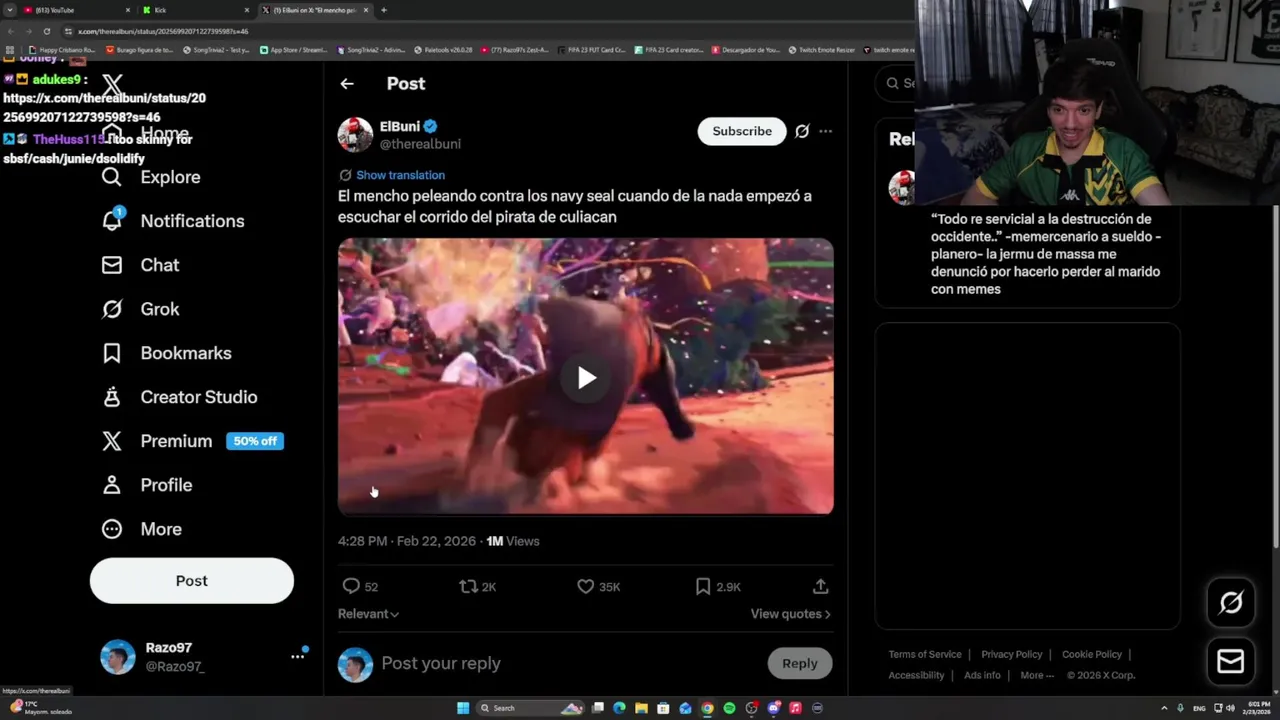
Task: Open the tab search dropdown arrow
Action: [9, 10]
